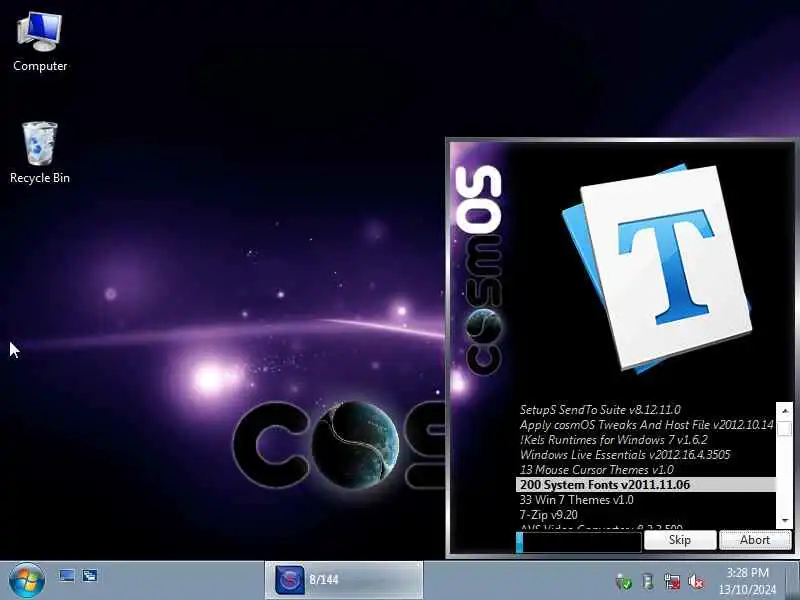The width and height of the screenshot is (800, 600).
Task: Select 'Windows Live Essentials v2012.16.4.3505' row
Action: [645, 455]
